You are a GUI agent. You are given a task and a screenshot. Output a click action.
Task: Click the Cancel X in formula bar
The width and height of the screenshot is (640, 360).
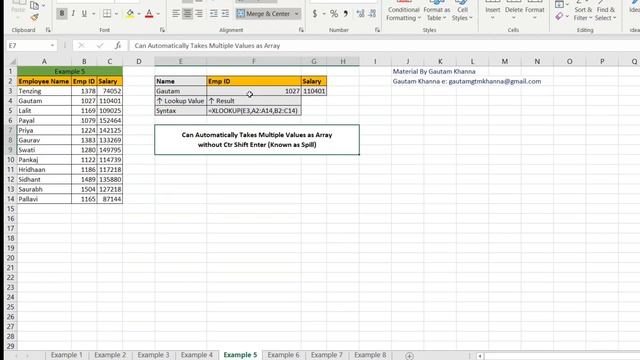(x=81, y=45)
